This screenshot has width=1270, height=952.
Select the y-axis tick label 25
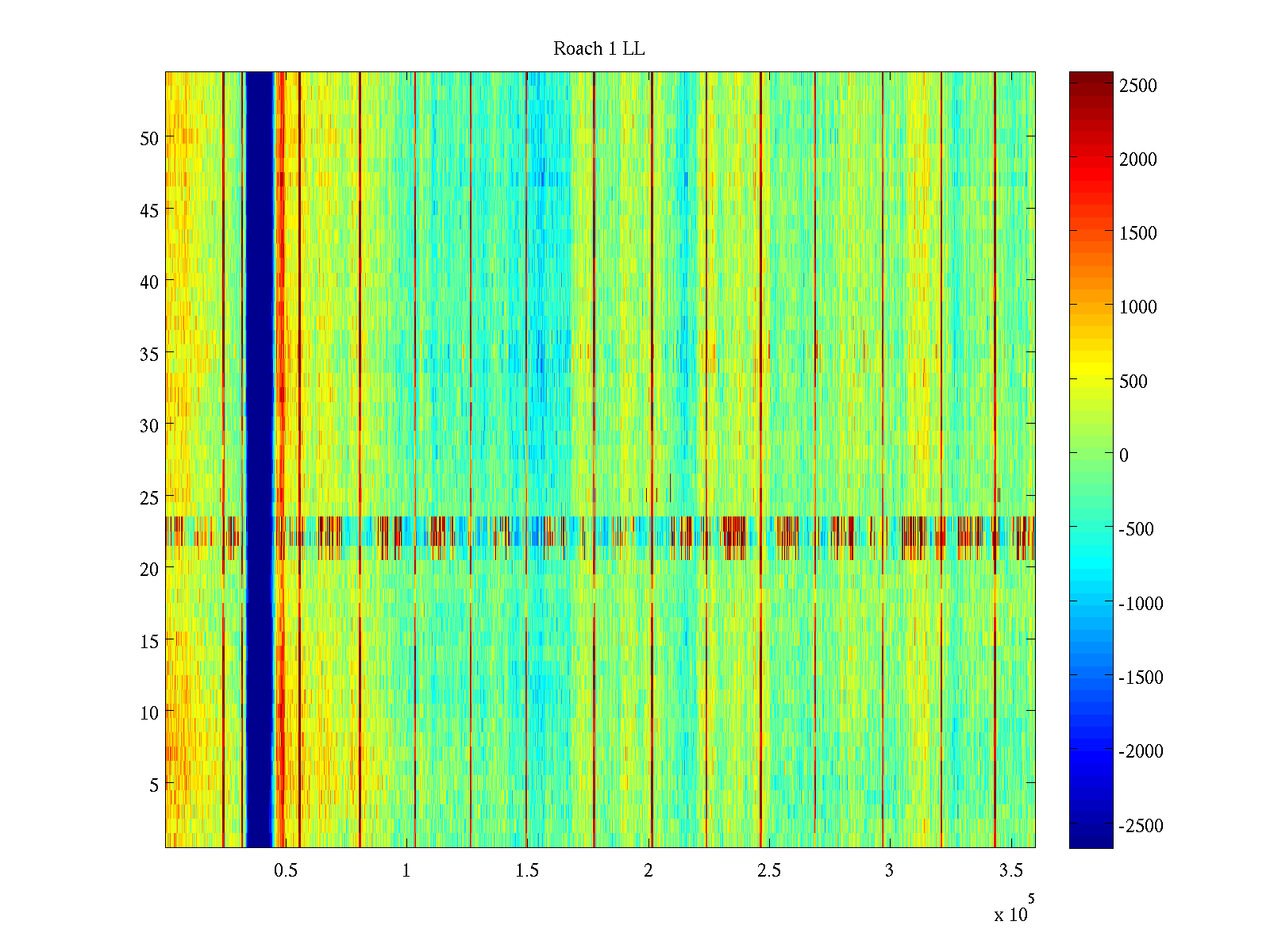point(149,498)
